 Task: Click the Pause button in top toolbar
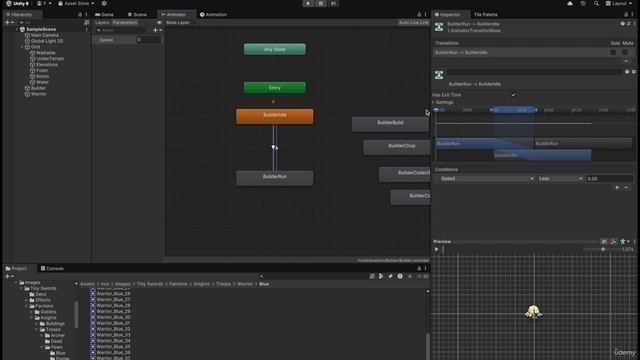321,3
